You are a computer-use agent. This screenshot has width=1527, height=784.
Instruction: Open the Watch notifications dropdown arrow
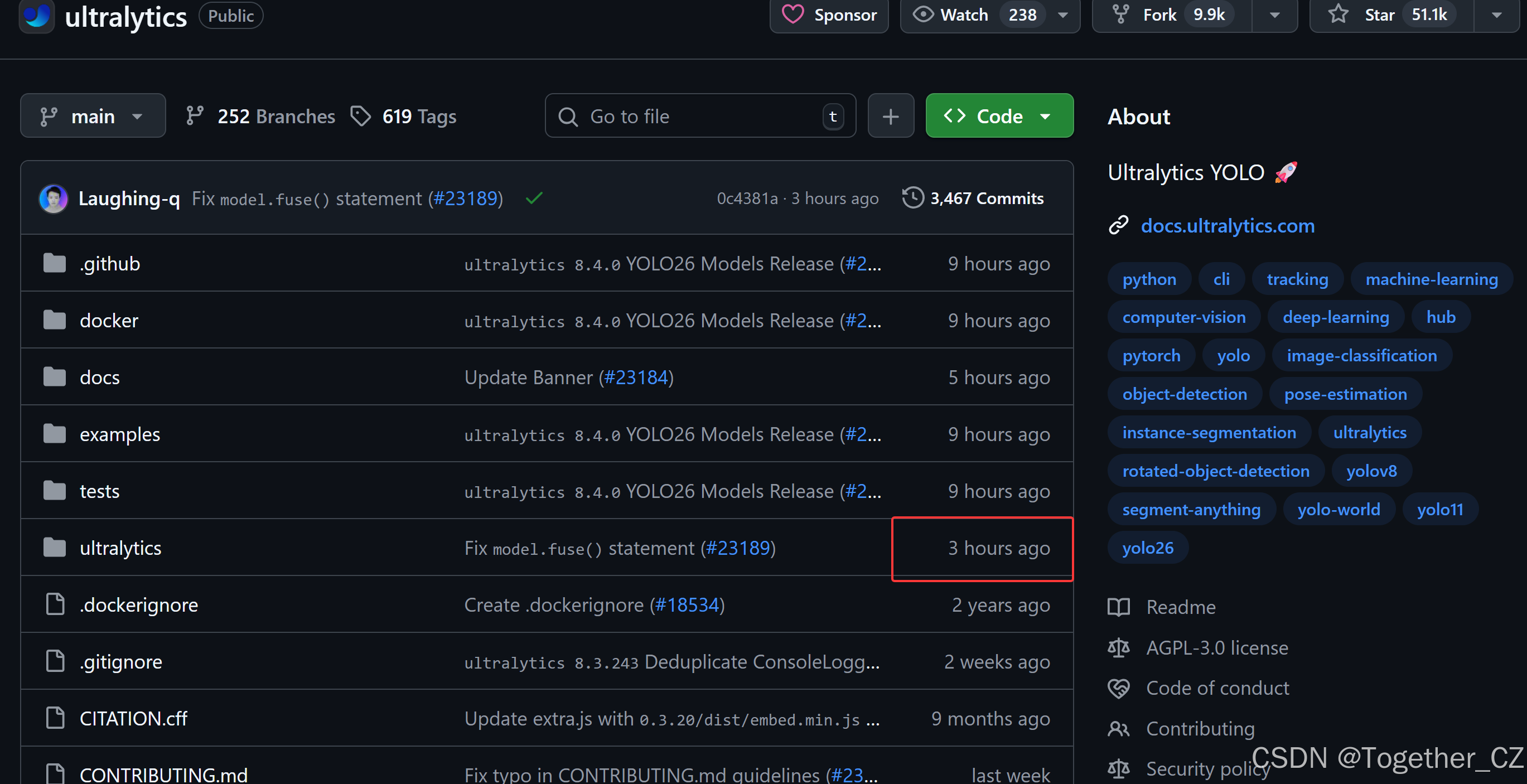point(1064,15)
